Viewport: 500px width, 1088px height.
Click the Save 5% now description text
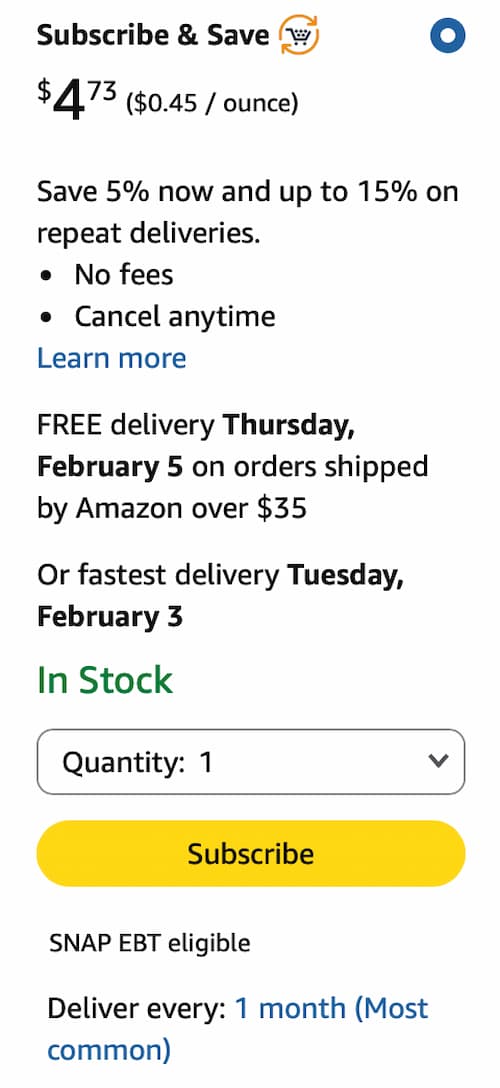pos(248,212)
